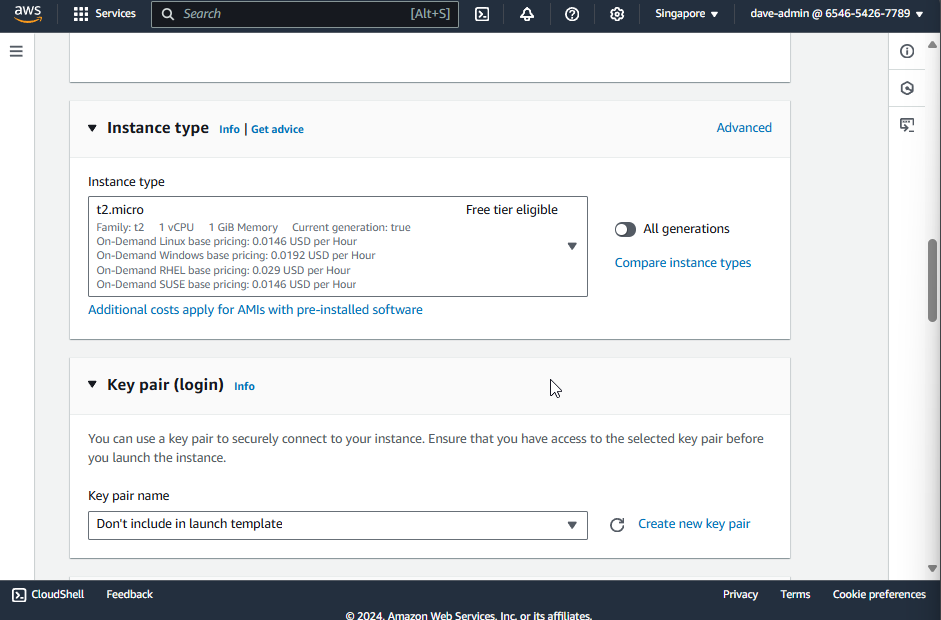941x620 pixels.
Task: Click the AWS logo home icon
Action: [x=28, y=14]
